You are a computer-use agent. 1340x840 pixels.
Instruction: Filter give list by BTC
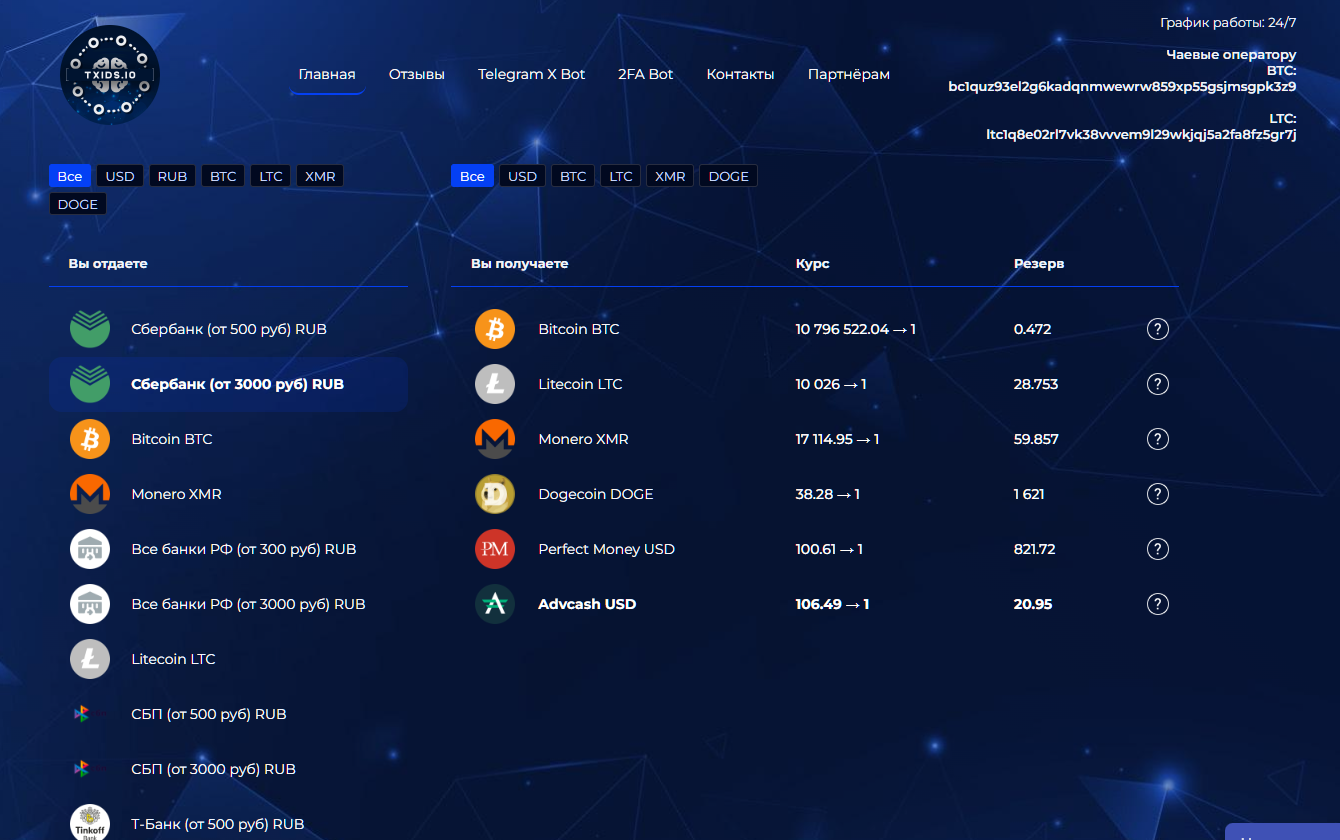(x=223, y=176)
